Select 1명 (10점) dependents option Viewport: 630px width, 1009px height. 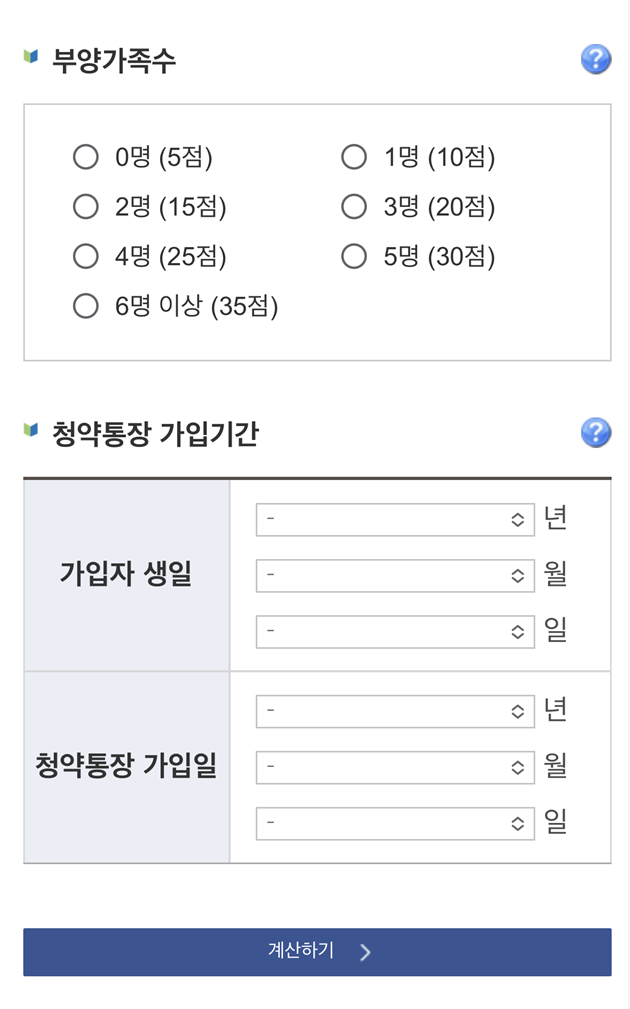point(354,157)
